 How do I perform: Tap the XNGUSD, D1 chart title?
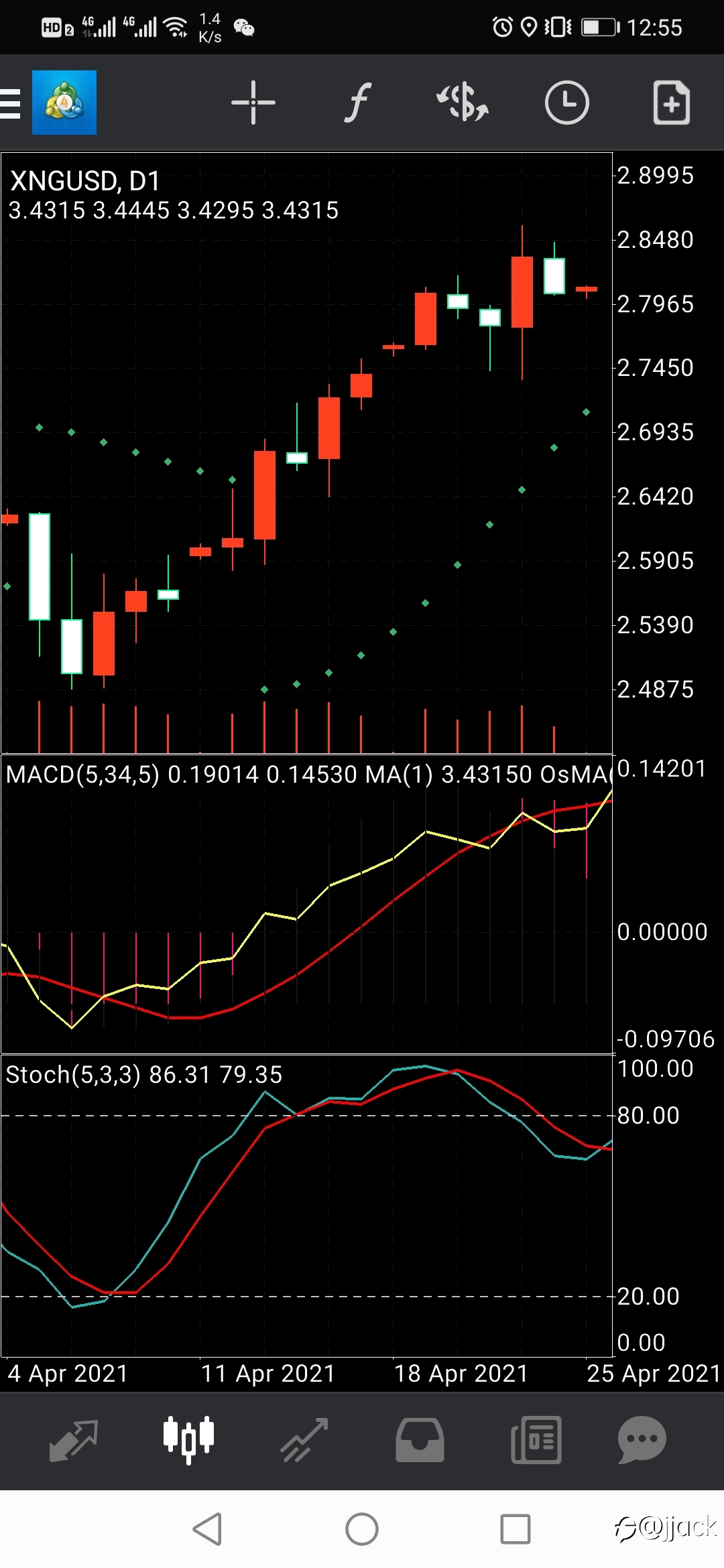[x=85, y=181]
